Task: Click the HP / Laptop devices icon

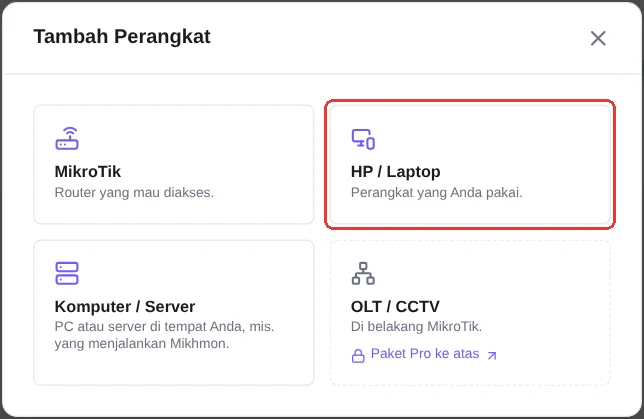Action: point(363,139)
